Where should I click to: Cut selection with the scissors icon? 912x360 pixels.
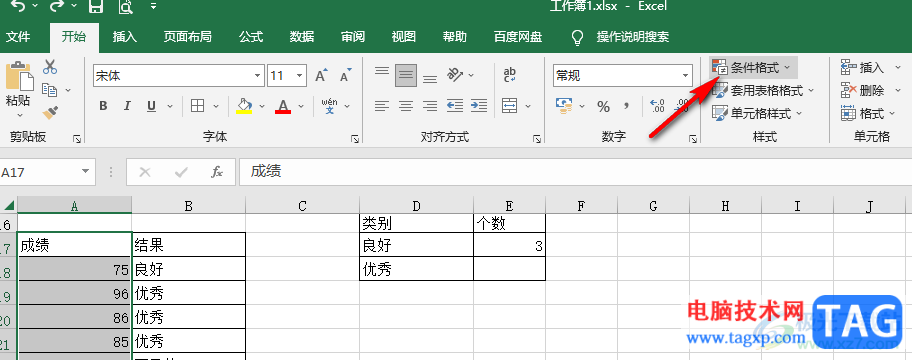tap(50, 67)
